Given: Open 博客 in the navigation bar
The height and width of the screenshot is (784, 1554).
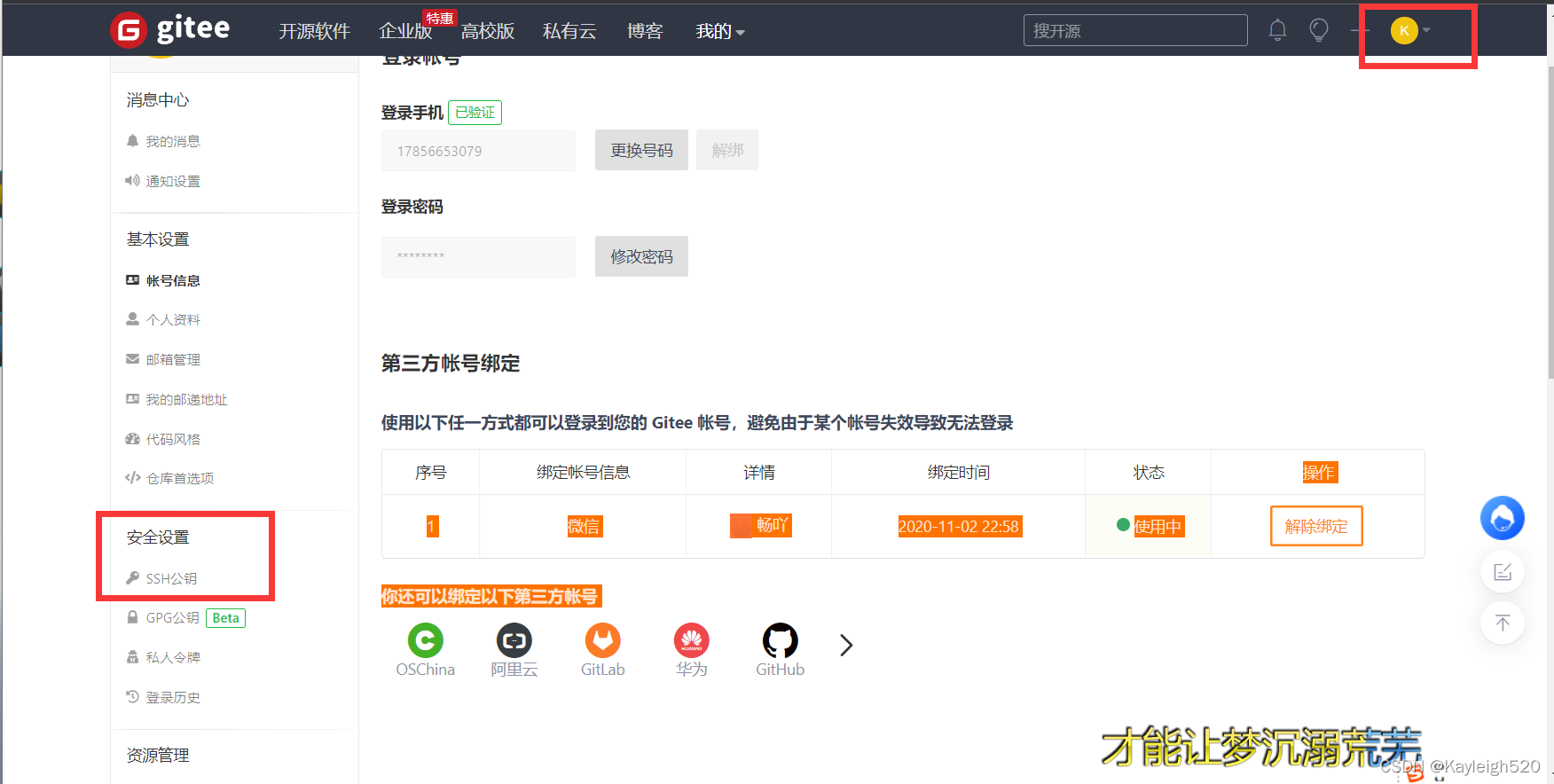Looking at the screenshot, I should pyautogui.click(x=645, y=31).
